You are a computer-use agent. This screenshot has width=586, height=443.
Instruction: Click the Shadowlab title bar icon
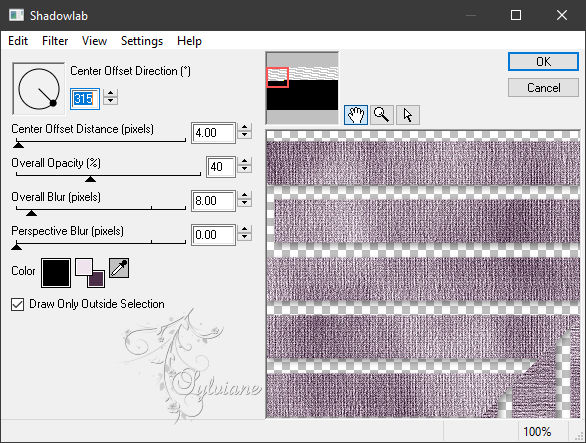(x=16, y=15)
